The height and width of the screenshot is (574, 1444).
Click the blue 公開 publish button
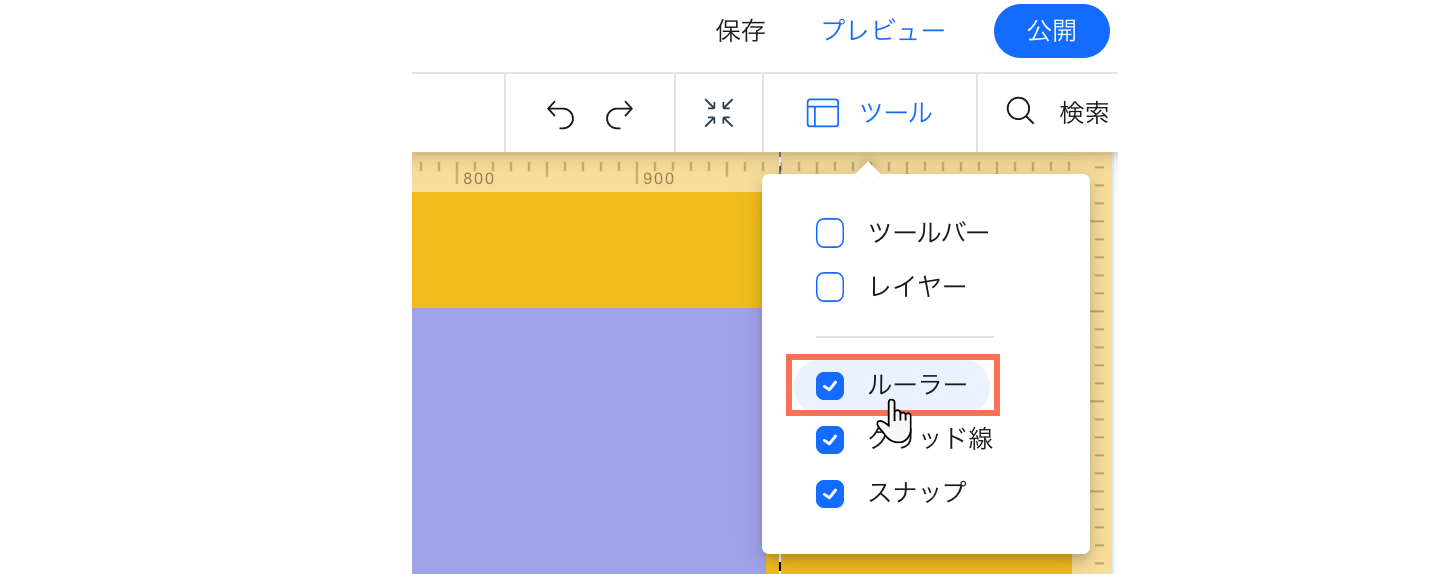tap(1052, 31)
